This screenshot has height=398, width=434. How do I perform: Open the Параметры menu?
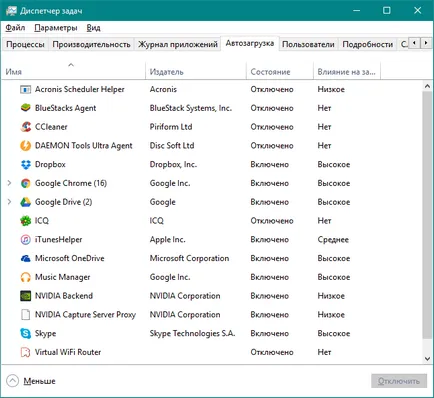56,28
